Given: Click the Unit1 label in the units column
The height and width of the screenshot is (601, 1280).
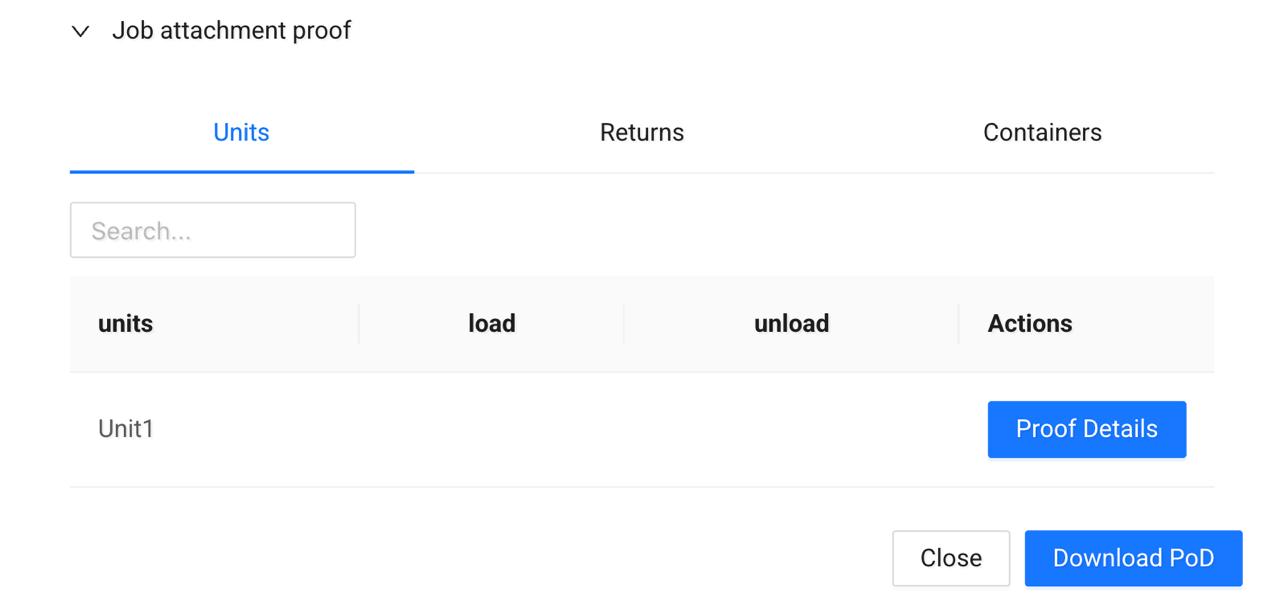Looking at the screenshot, I should click(x=124, y=428).
